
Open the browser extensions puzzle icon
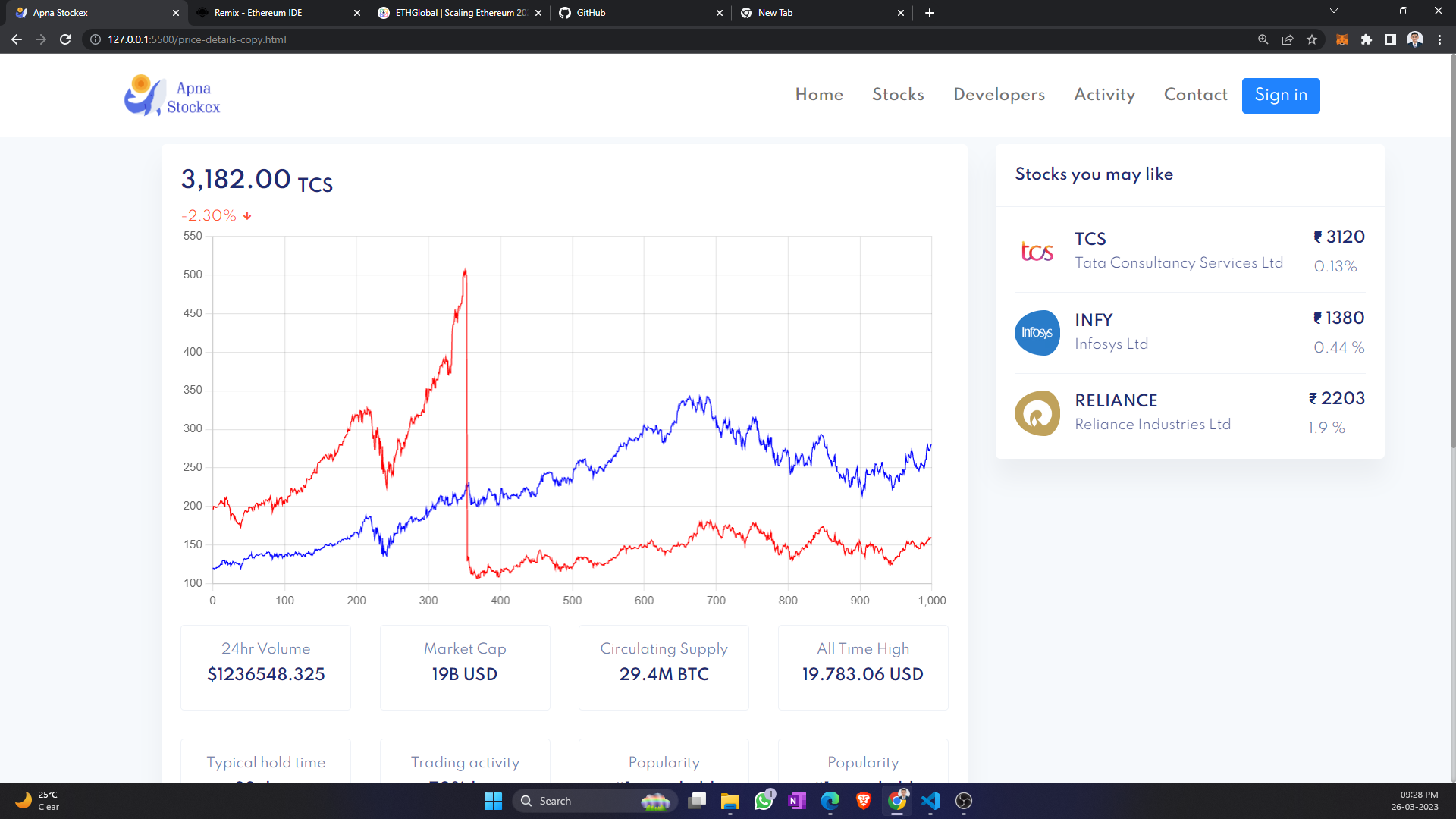(1367, 39)
